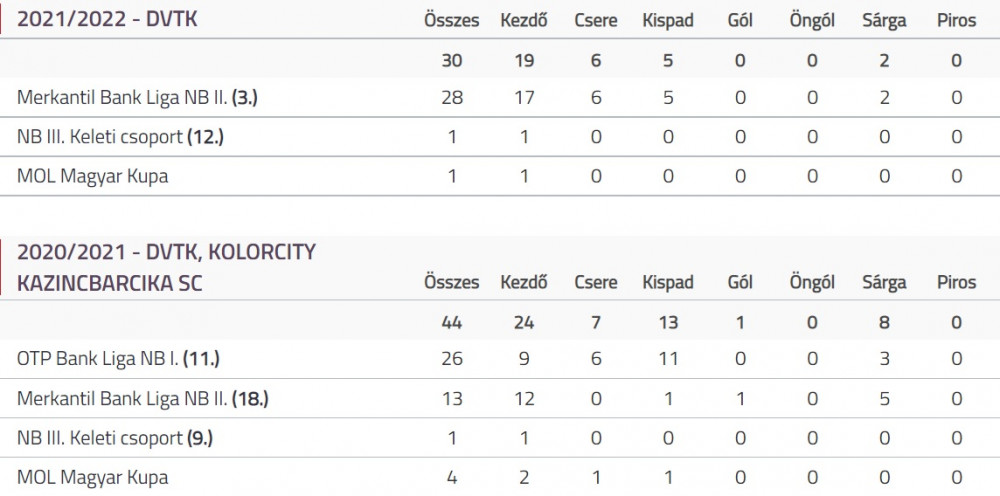Click Sárga column header in 2020/2021 table
The height and width of the screenshot is (496, 1000).
click(884, 282)
